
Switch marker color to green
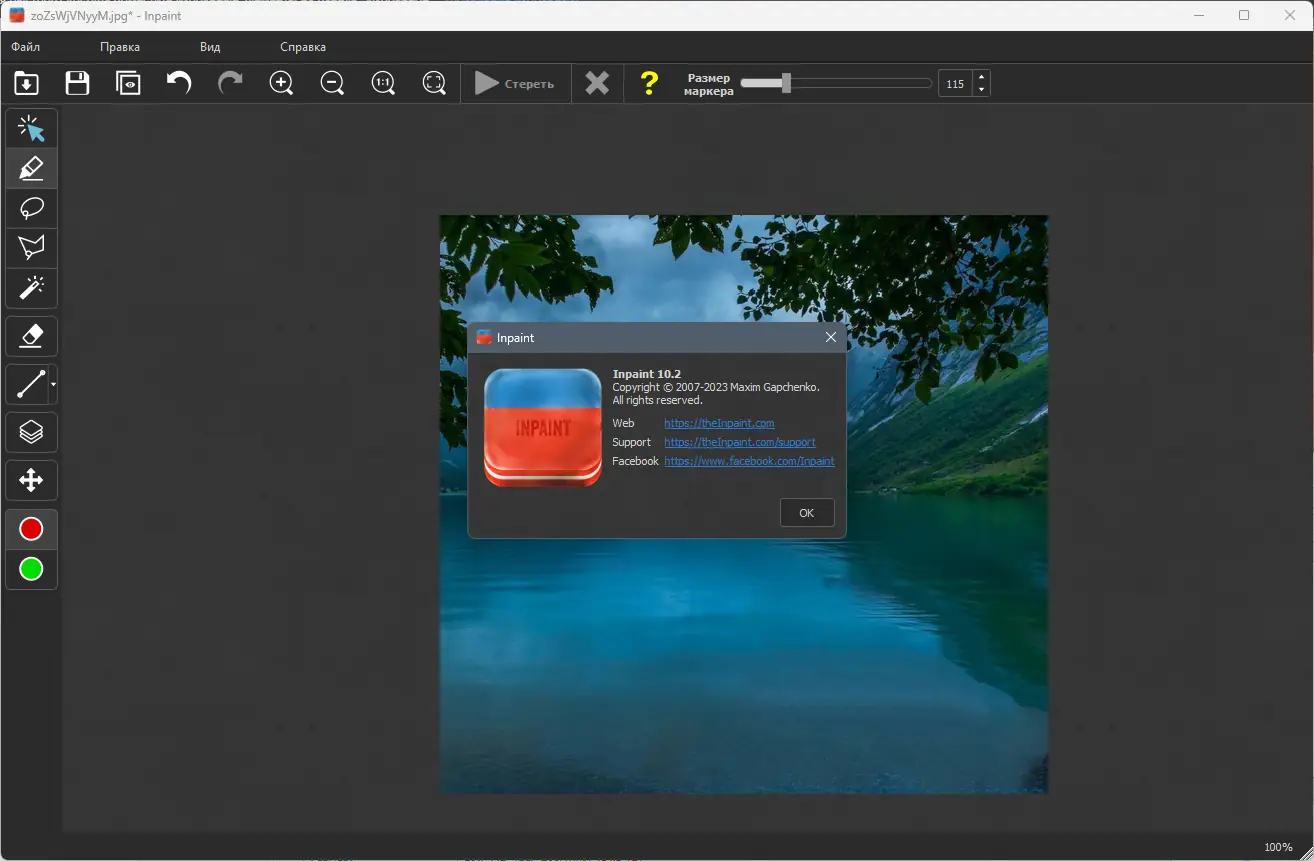click(31, 570)
